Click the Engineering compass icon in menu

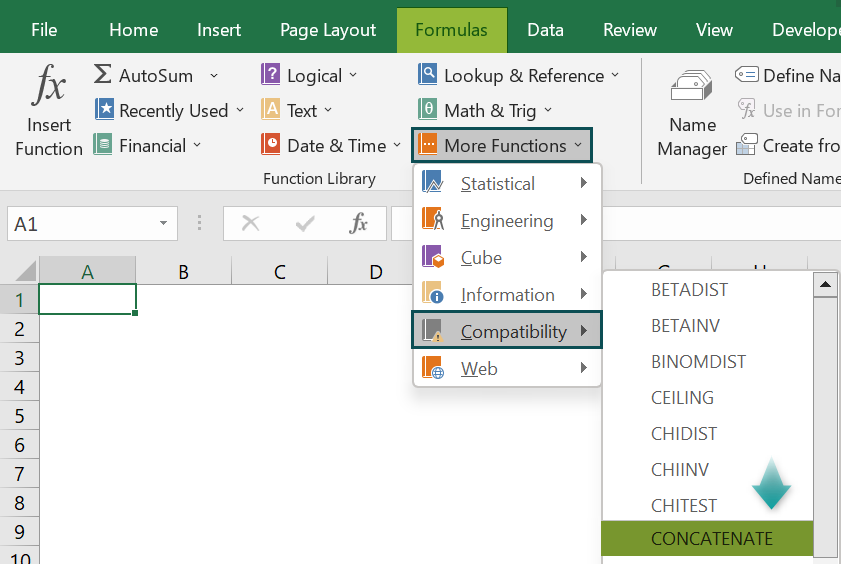point(432,219)
